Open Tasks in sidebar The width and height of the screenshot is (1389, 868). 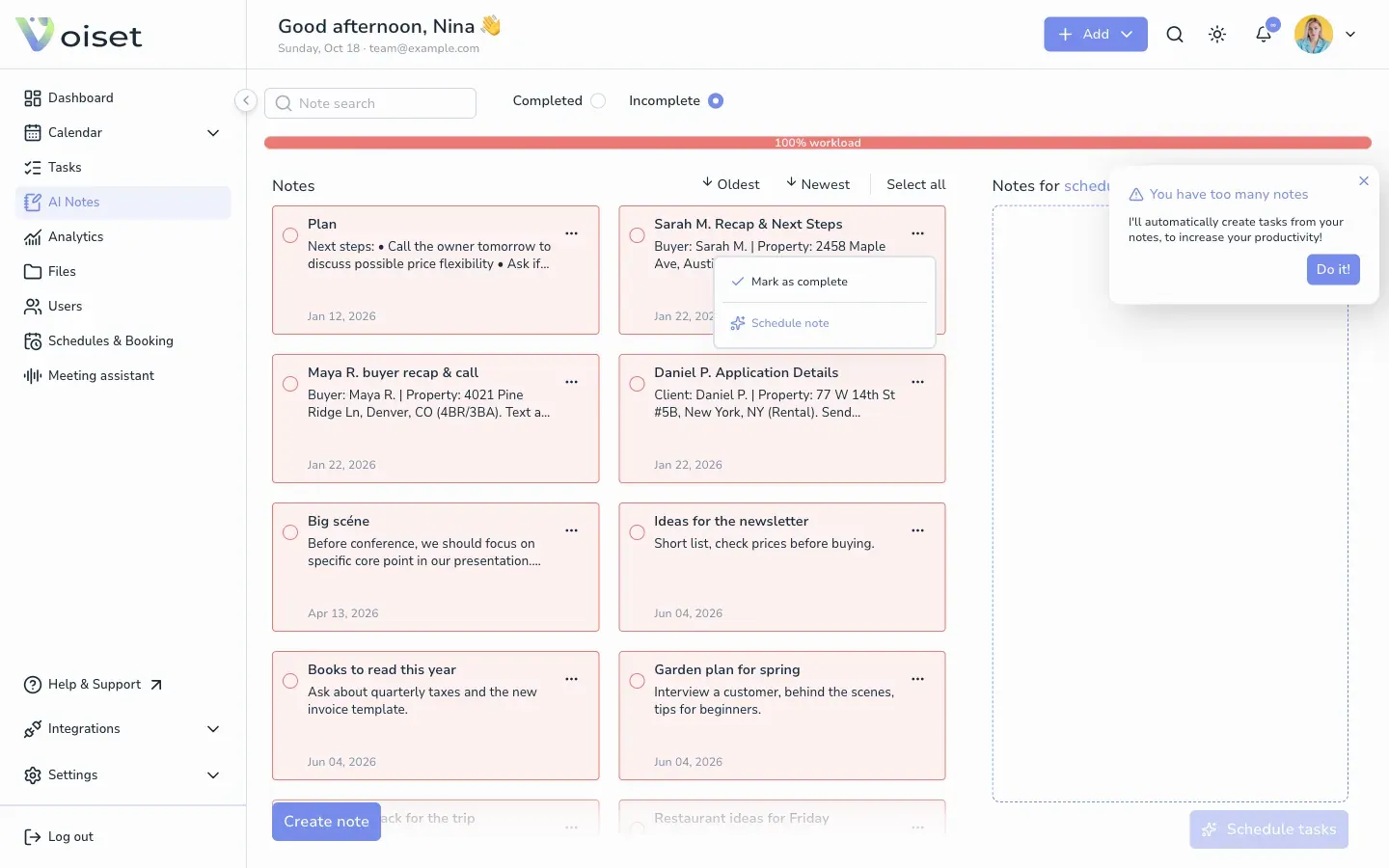click(123, 168)
